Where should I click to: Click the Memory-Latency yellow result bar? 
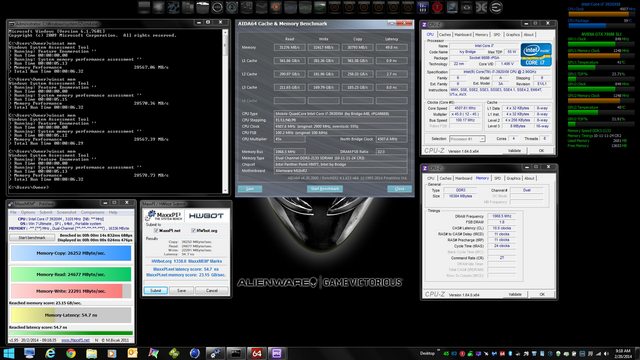71,315
